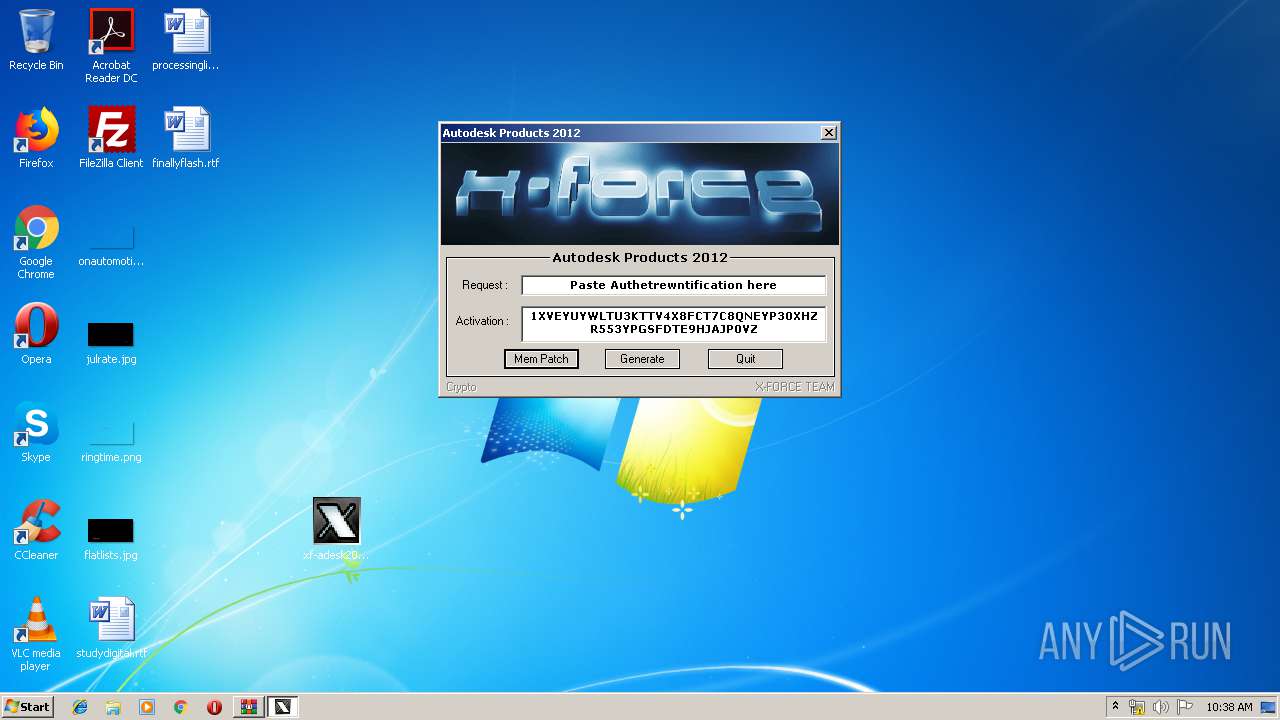
Task: Select the xf-adesk X-Force desktop icon
Action: pyautogui.click(x=336, y=528)
